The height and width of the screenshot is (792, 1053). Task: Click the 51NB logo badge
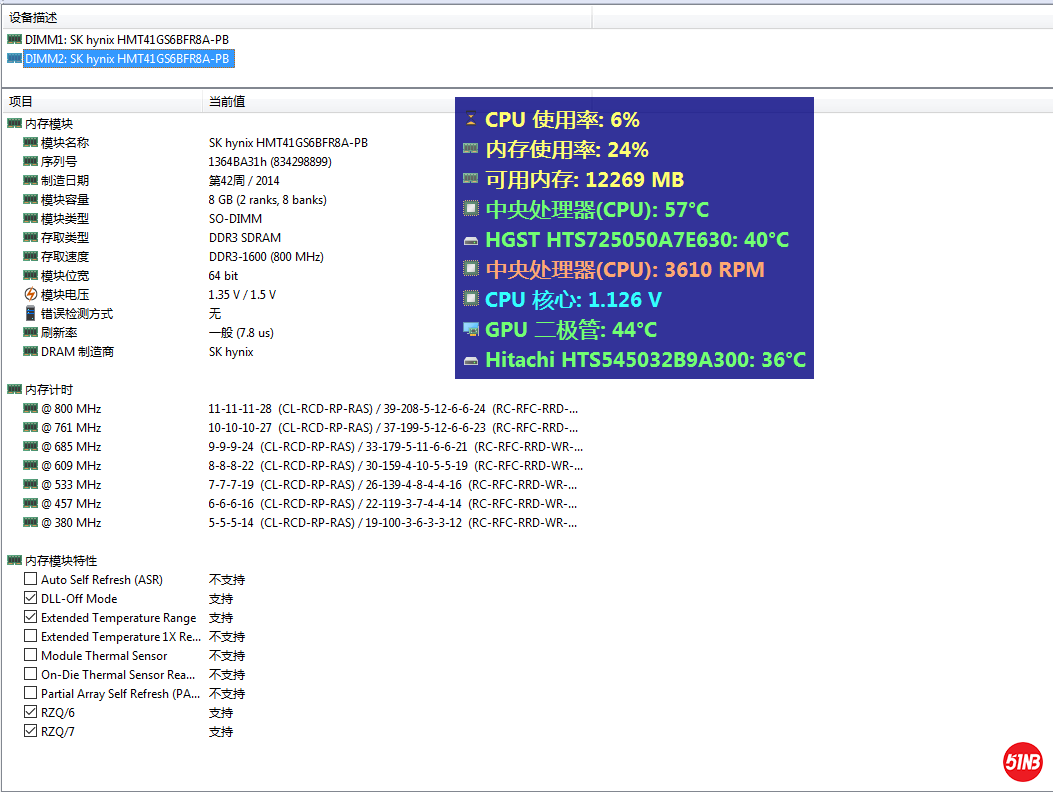pyautogui.click(x=1022, y=763)
